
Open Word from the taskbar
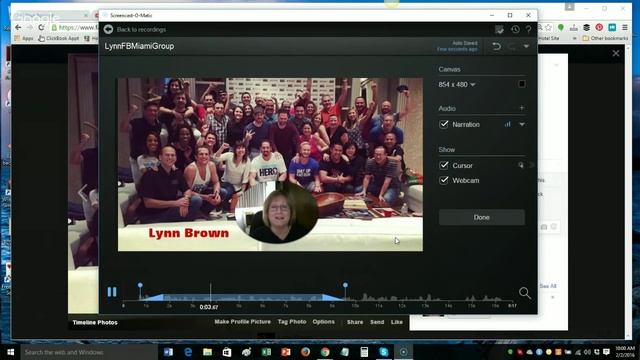tap(168, 352)
